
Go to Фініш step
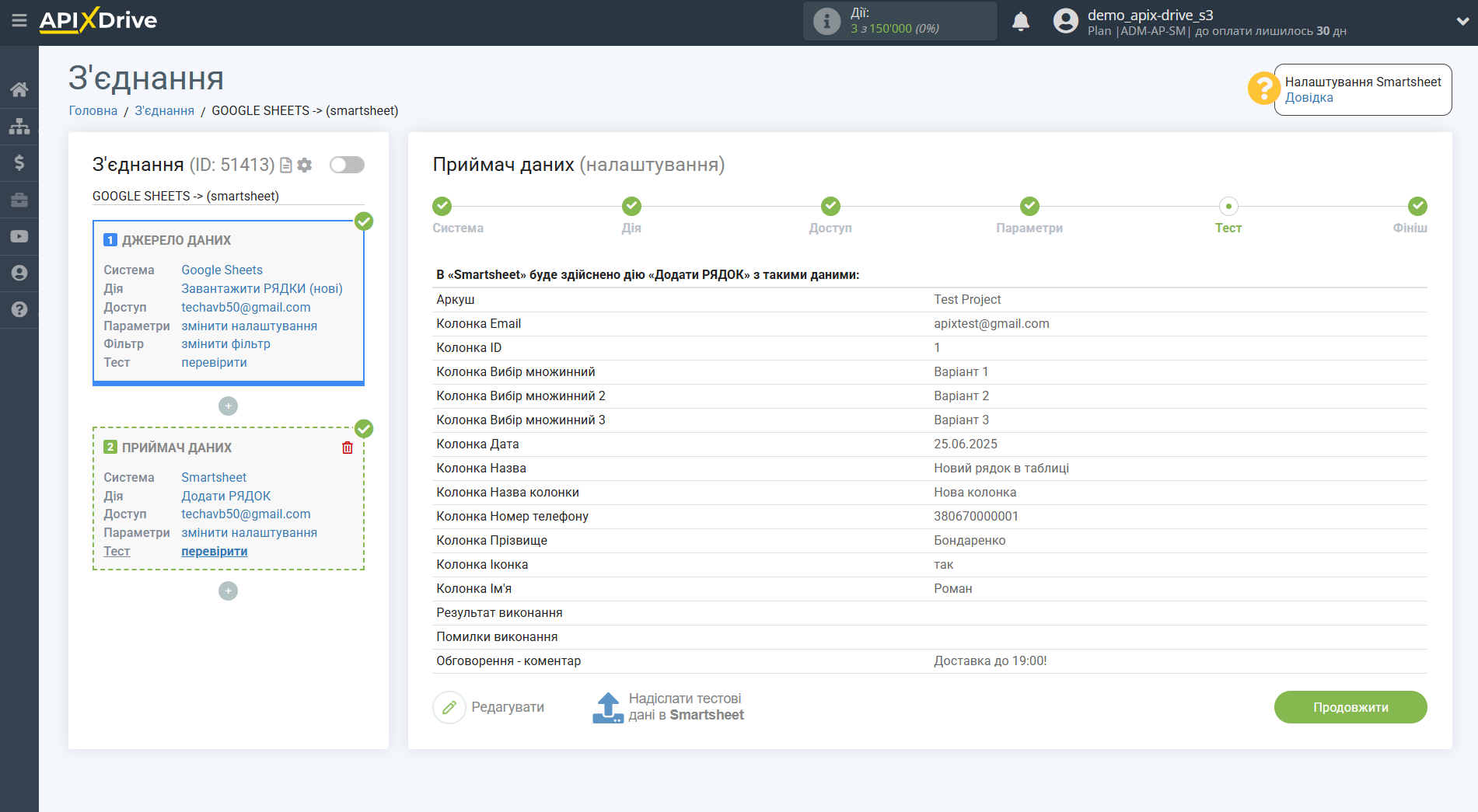pyautogui.click(x=1417, y=206)
